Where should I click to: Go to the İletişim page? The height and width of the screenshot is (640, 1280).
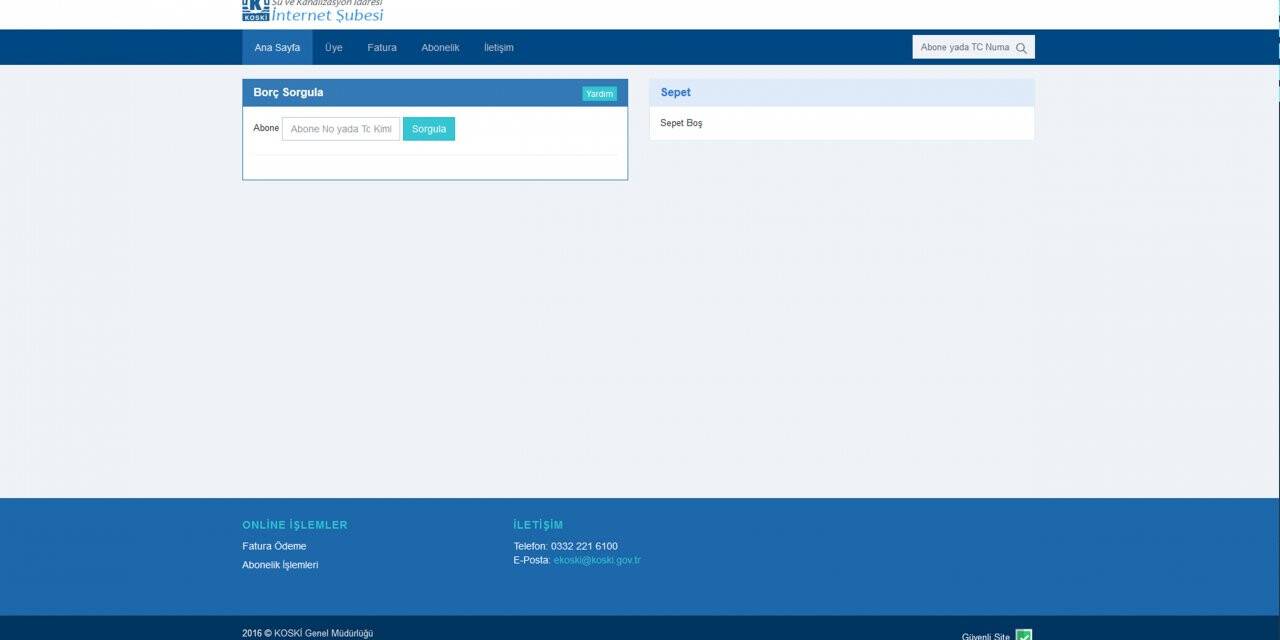(x=498, y=48)
